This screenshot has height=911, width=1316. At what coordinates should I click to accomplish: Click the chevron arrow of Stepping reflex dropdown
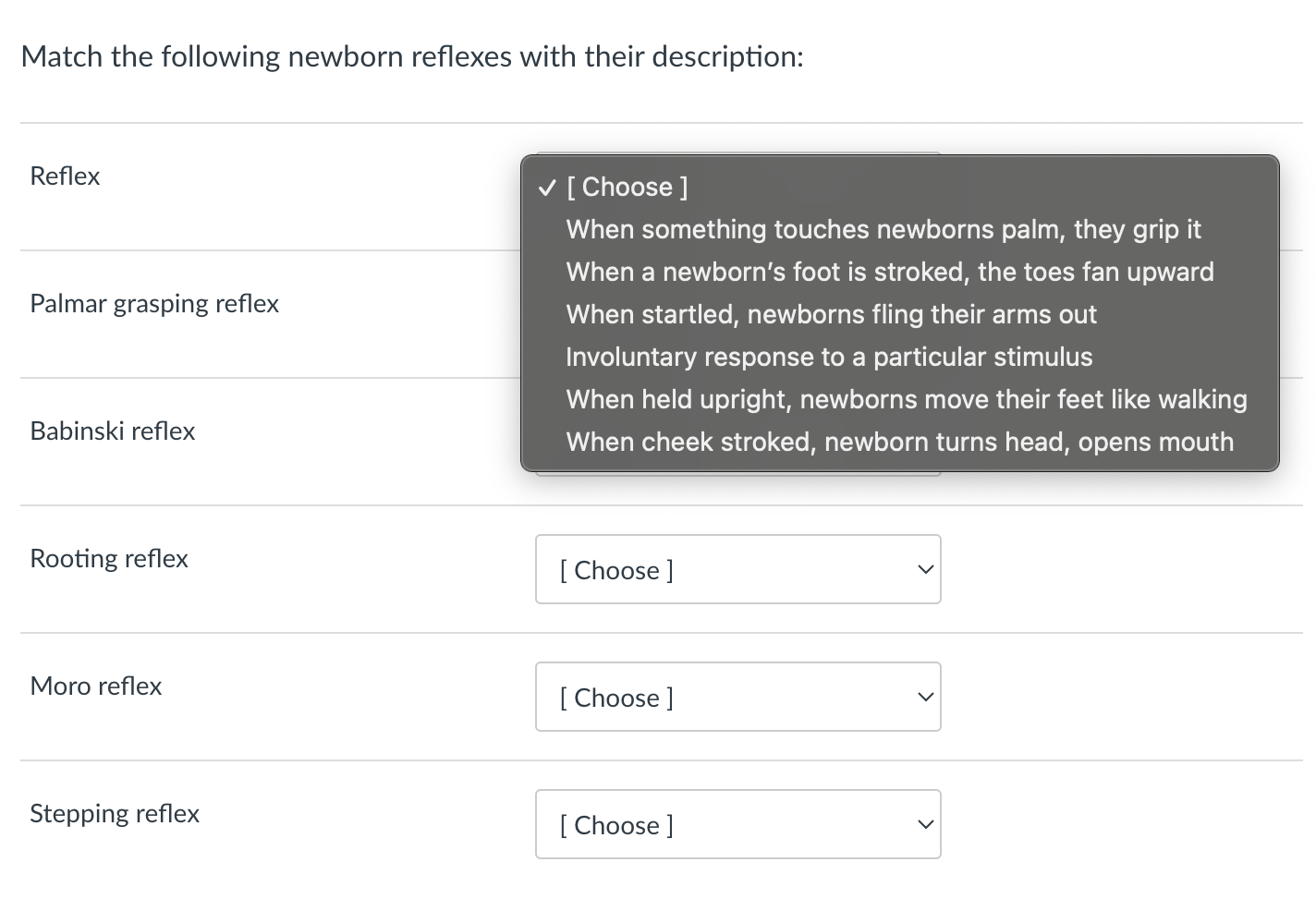pos(924,825)
